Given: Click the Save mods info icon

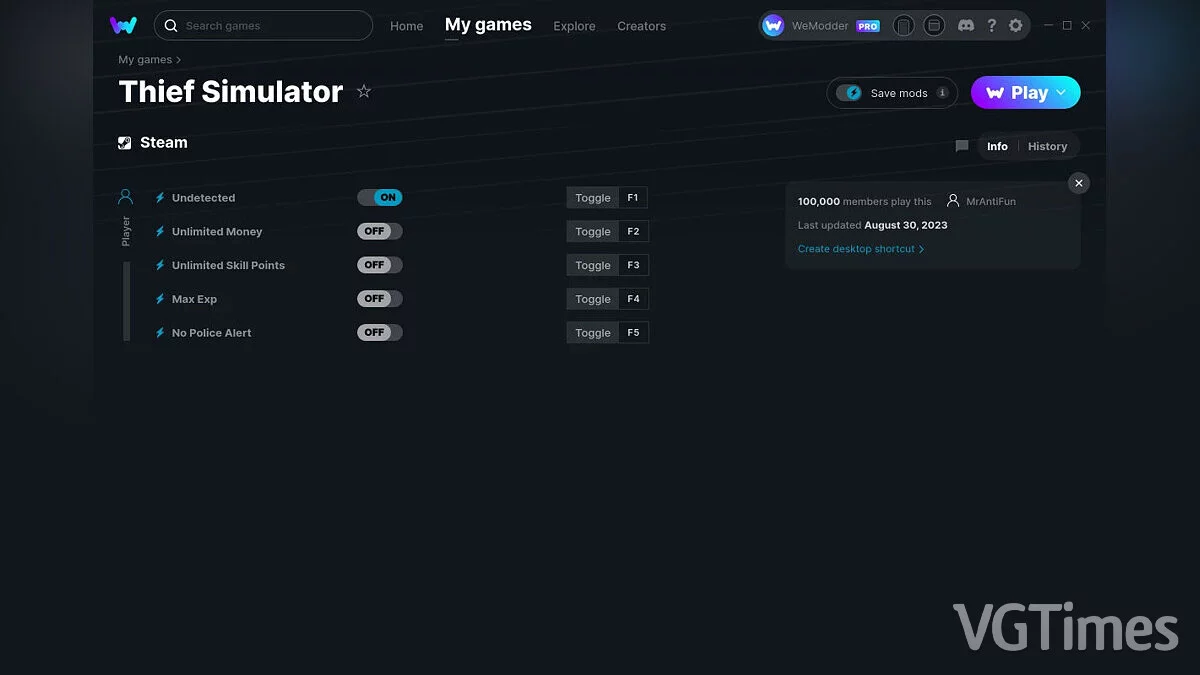Looking at the screenshot, I should coord(942,93).
